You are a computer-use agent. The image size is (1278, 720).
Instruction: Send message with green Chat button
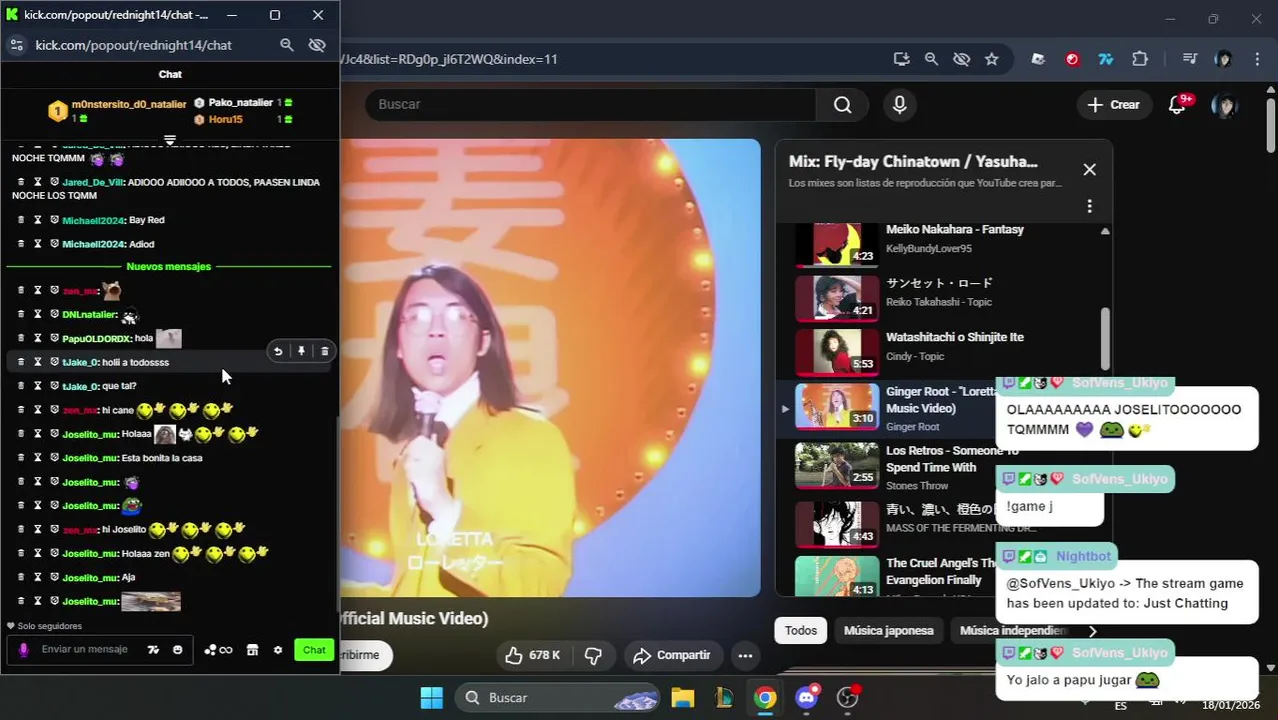(x=314, y=650)
